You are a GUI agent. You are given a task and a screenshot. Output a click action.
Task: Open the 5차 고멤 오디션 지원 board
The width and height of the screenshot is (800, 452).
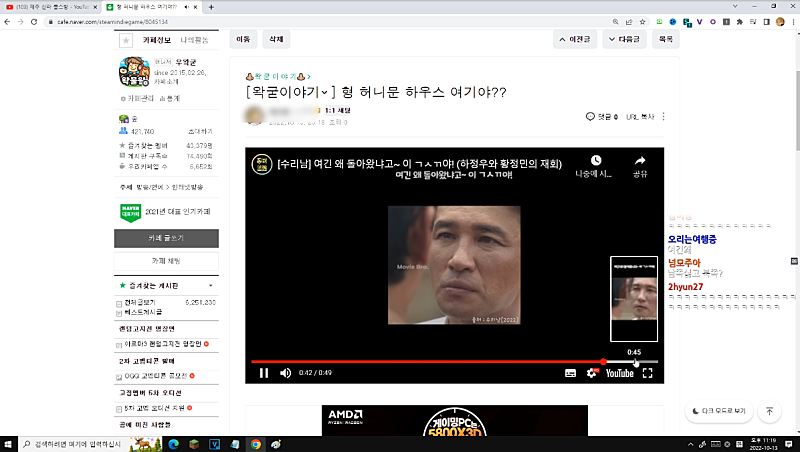click(x=155, y=408)
